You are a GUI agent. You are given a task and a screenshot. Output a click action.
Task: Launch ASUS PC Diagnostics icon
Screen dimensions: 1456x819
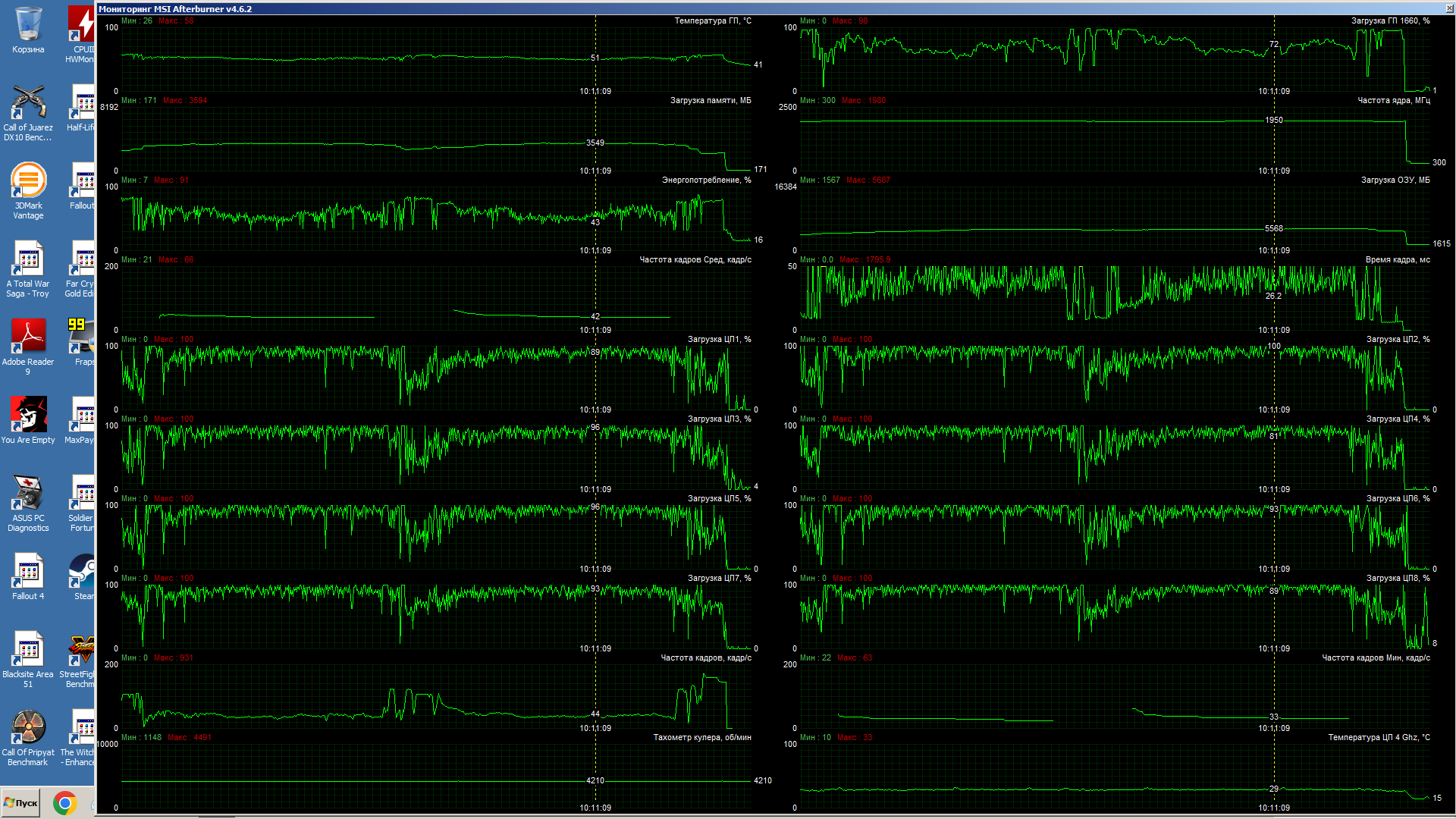pyautogui.click(x=28, y=494)
